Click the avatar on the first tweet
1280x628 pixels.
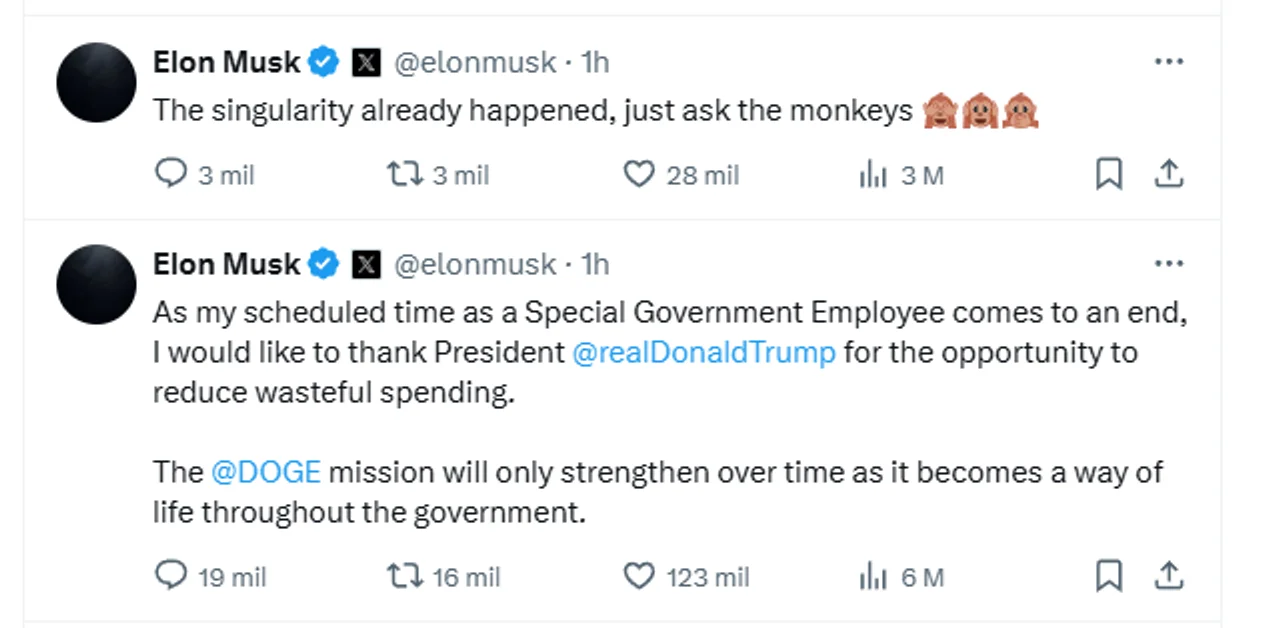[x=96, y=82]
